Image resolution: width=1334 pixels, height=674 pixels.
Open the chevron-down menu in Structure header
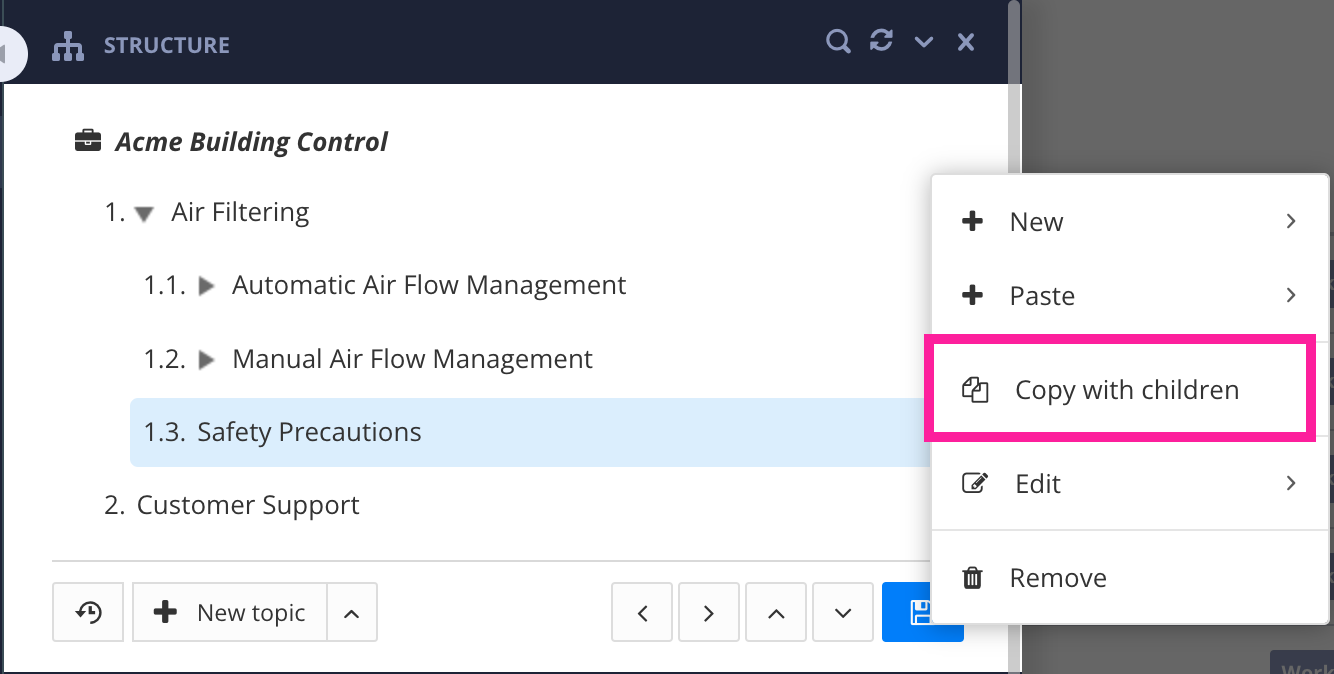coord(924,42)
